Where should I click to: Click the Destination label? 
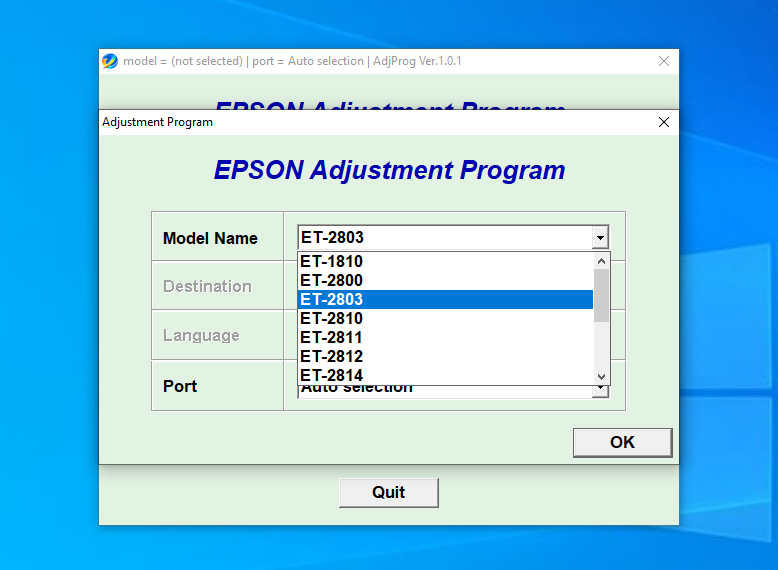click(x=207, y=286)
